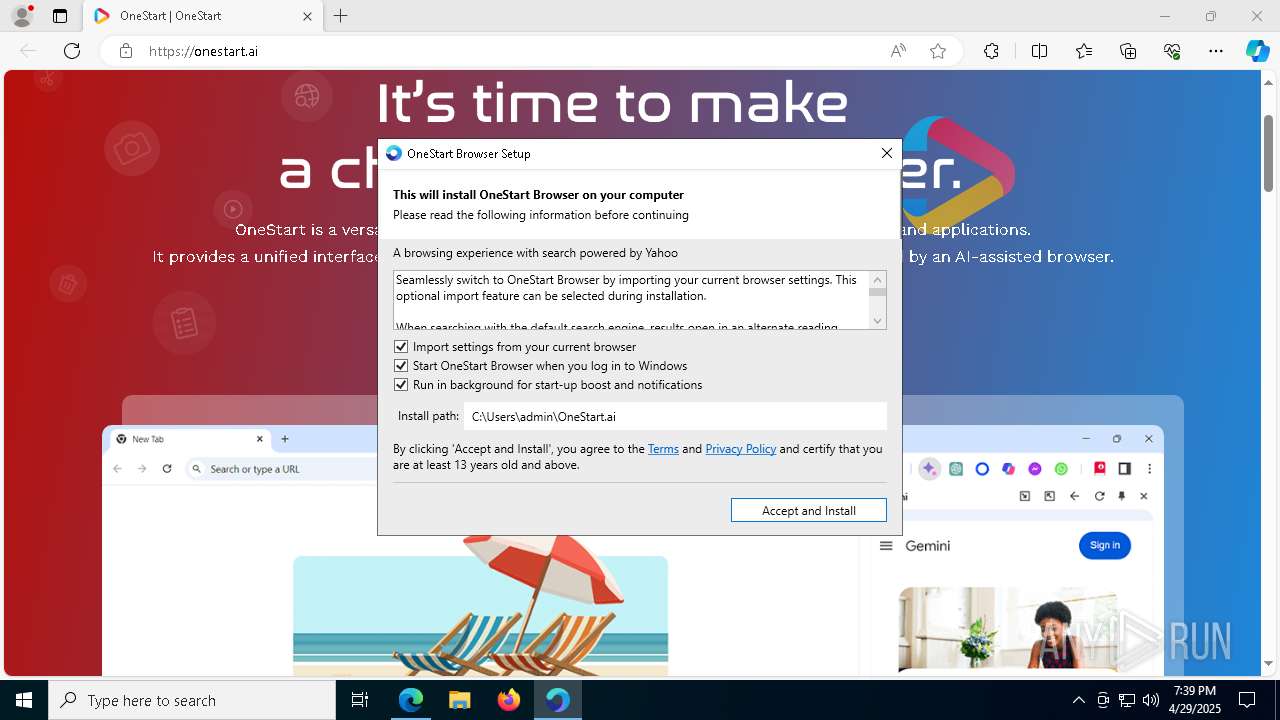Open the notification center icon
The image size is (1280, 720).
[1247, 700]
